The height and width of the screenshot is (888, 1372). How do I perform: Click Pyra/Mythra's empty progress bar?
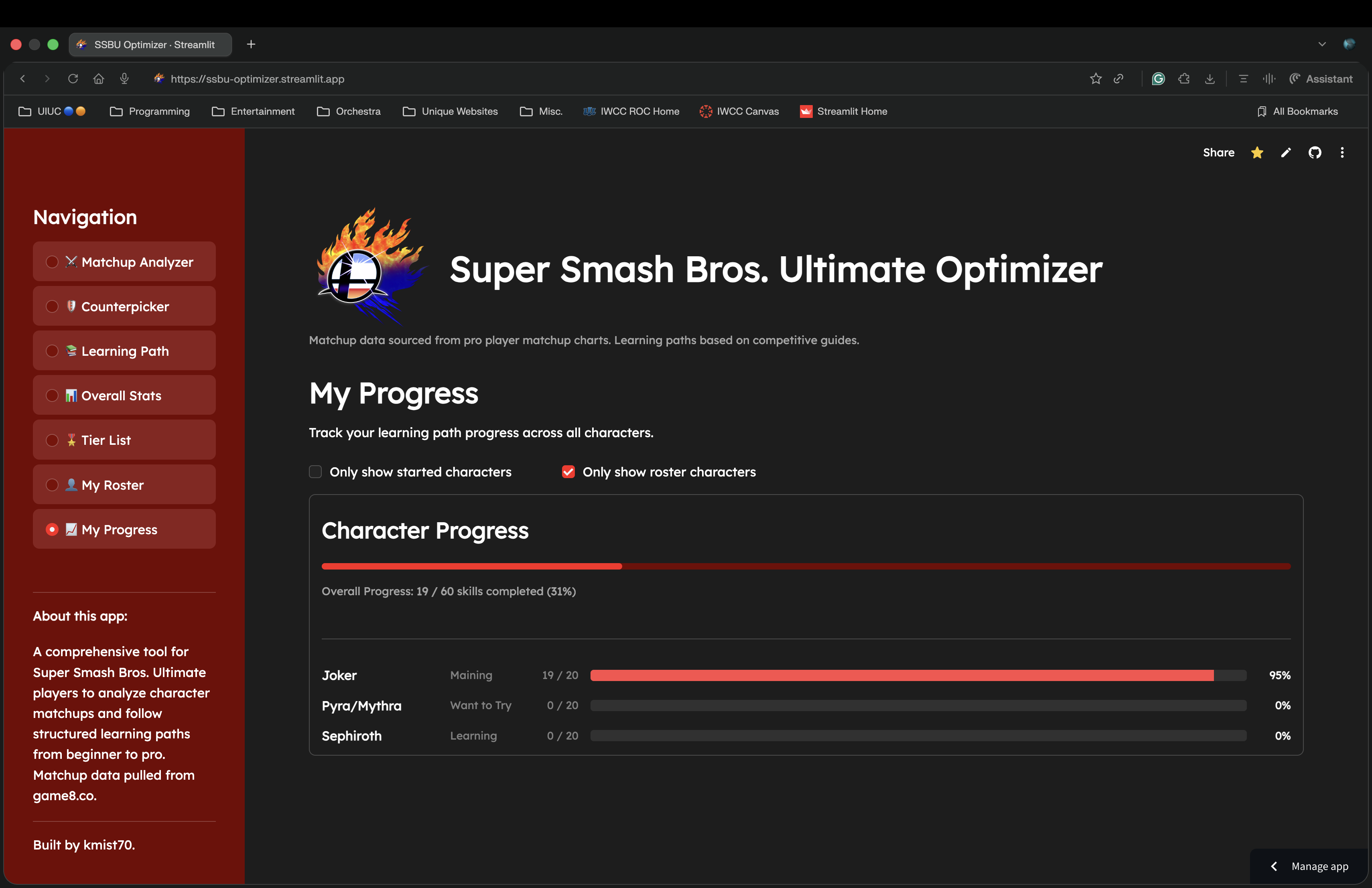918,706
